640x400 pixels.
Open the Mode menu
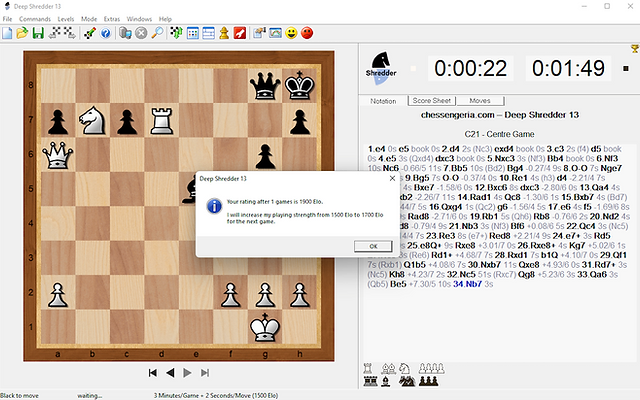coord(89,19)
